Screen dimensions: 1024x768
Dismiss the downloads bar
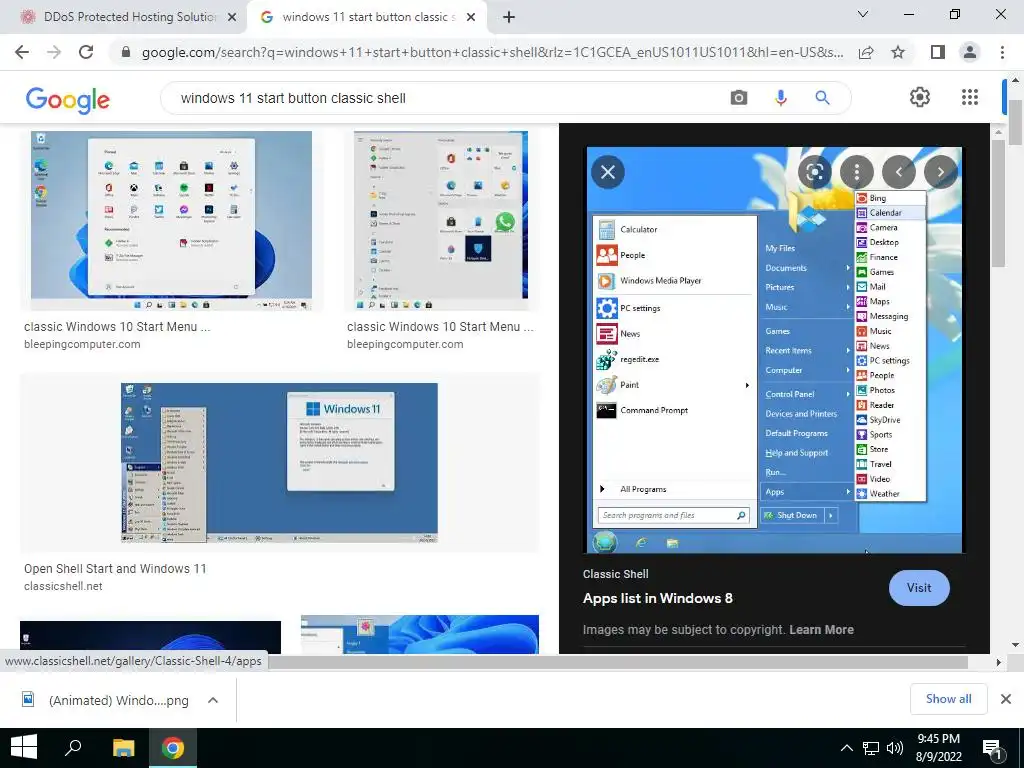pyautogui.click(x=1006, y=699)
